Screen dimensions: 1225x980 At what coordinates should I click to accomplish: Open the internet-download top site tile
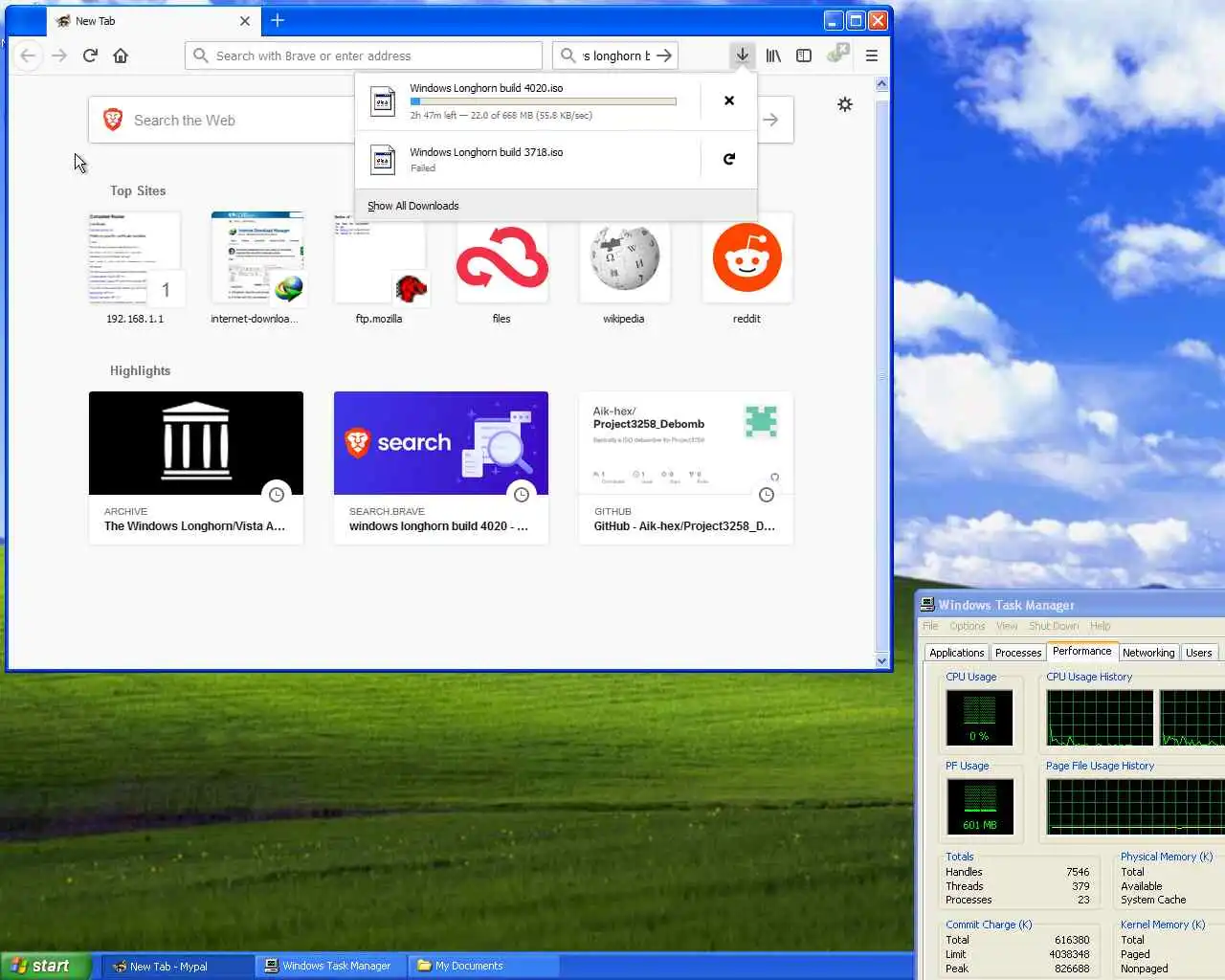[256, 270]
